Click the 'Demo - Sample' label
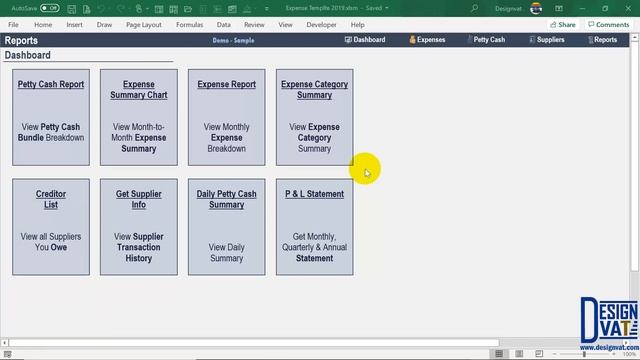 click(x=233, y=40)
